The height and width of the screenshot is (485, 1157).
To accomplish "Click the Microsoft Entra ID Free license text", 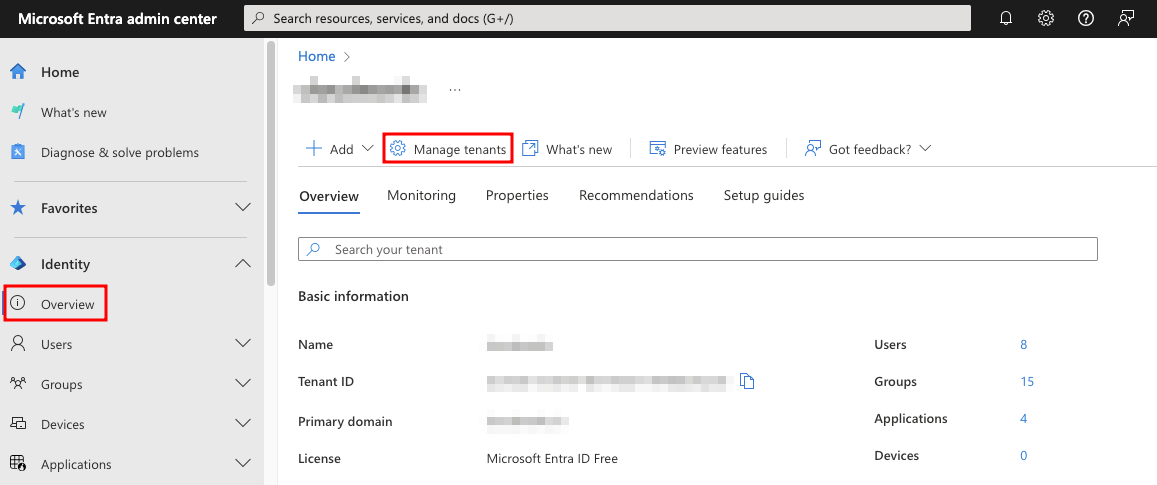I will (x=552, y=458).
